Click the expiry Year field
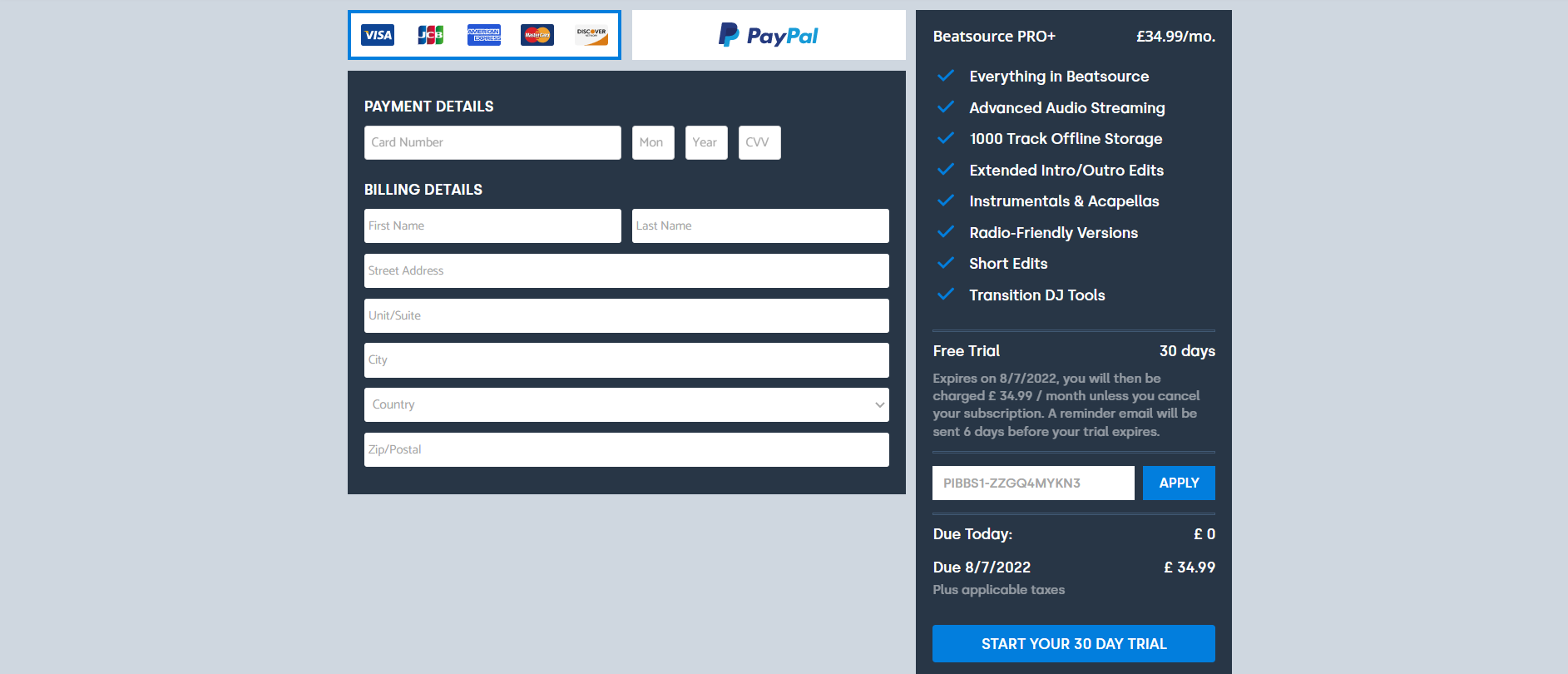This screenshot has height=674, width=1568. [706, 142]
